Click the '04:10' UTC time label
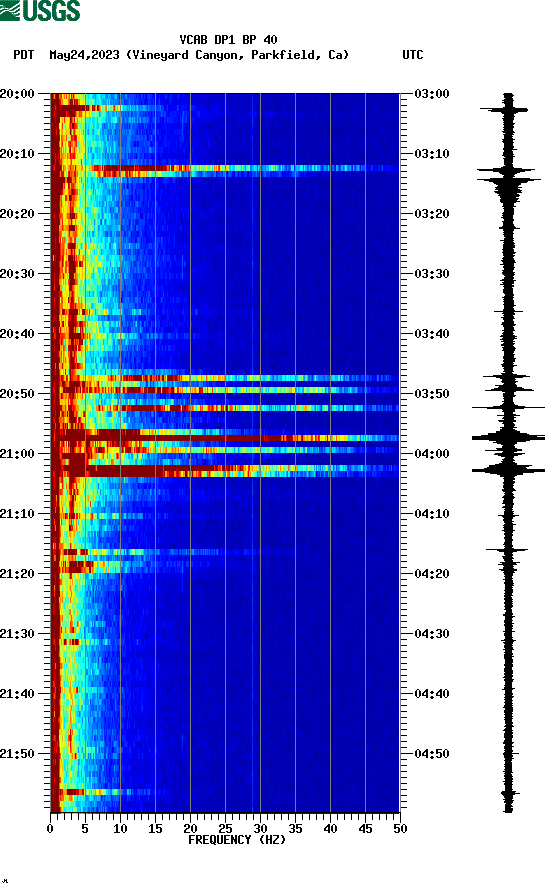This screenshot has height=892, width=552. pyautogui.click(x=432, y=514)
